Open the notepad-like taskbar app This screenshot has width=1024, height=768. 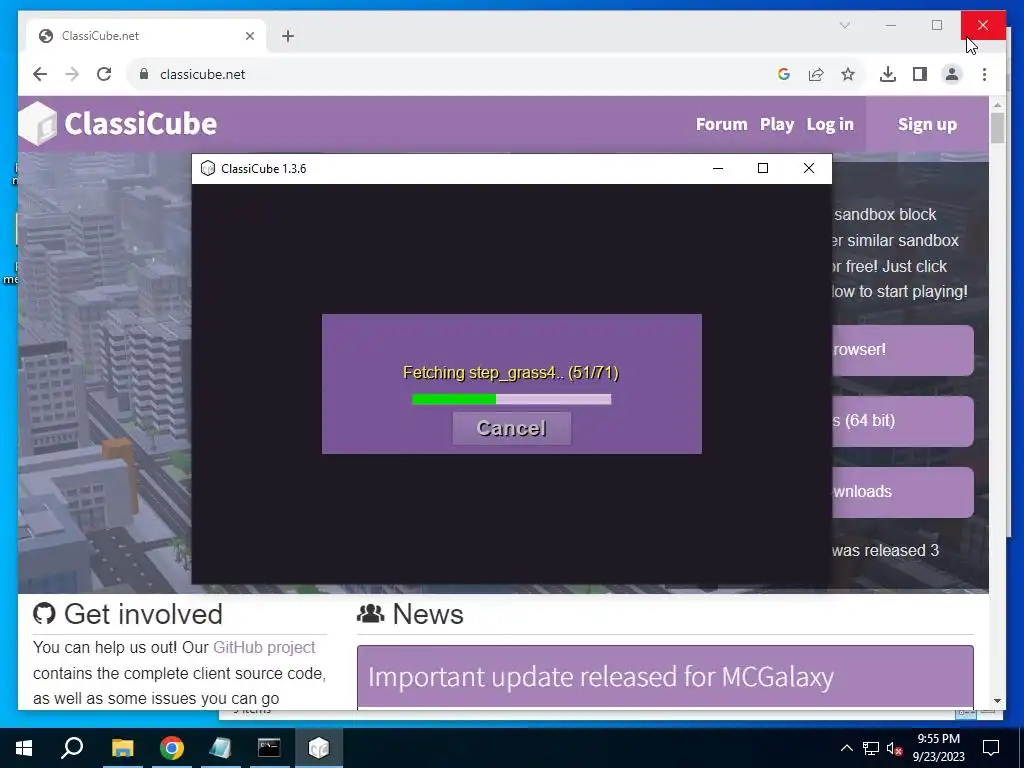pos(220,748)
